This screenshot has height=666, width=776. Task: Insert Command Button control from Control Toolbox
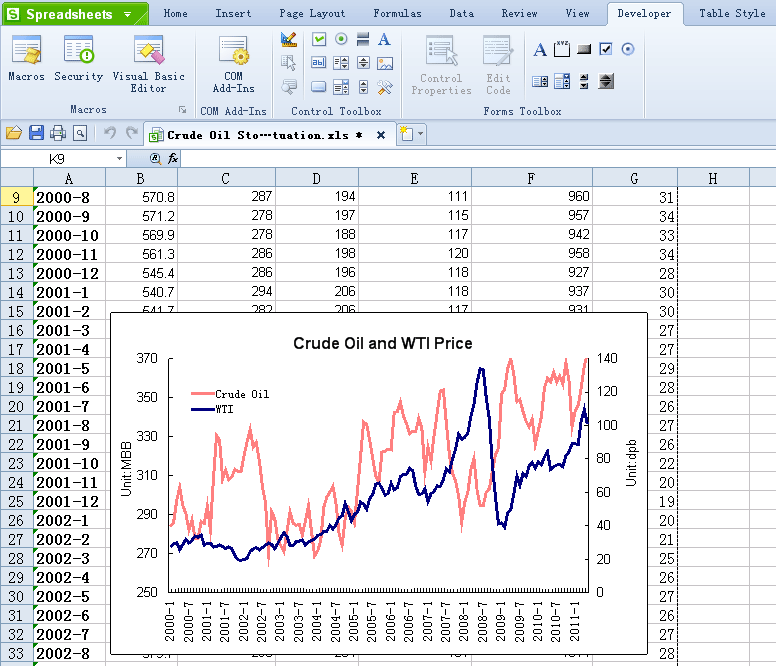pyautogui.click(x=319, y=87)
